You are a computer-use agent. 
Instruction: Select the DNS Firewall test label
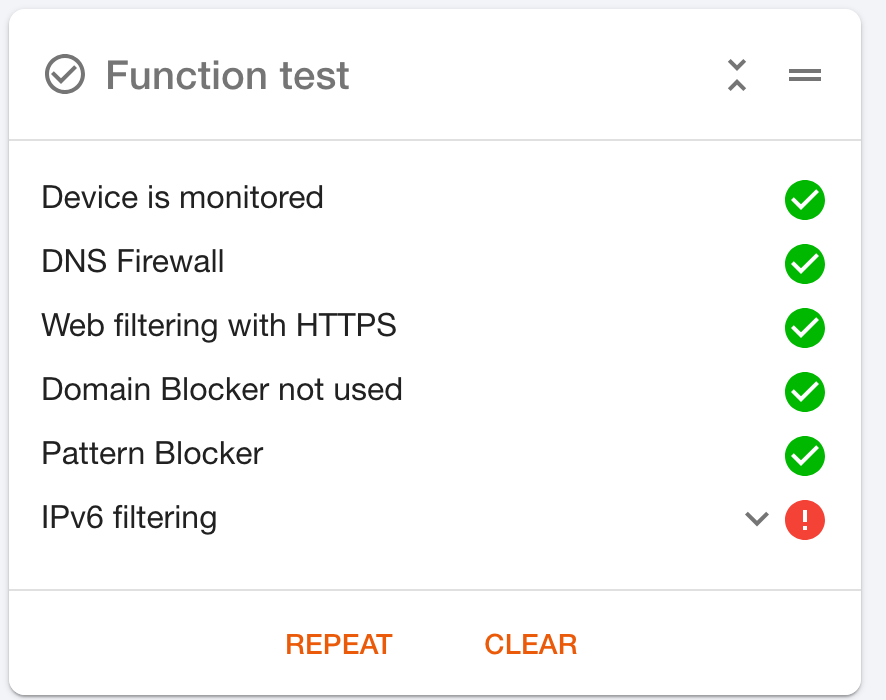[132, 262]
